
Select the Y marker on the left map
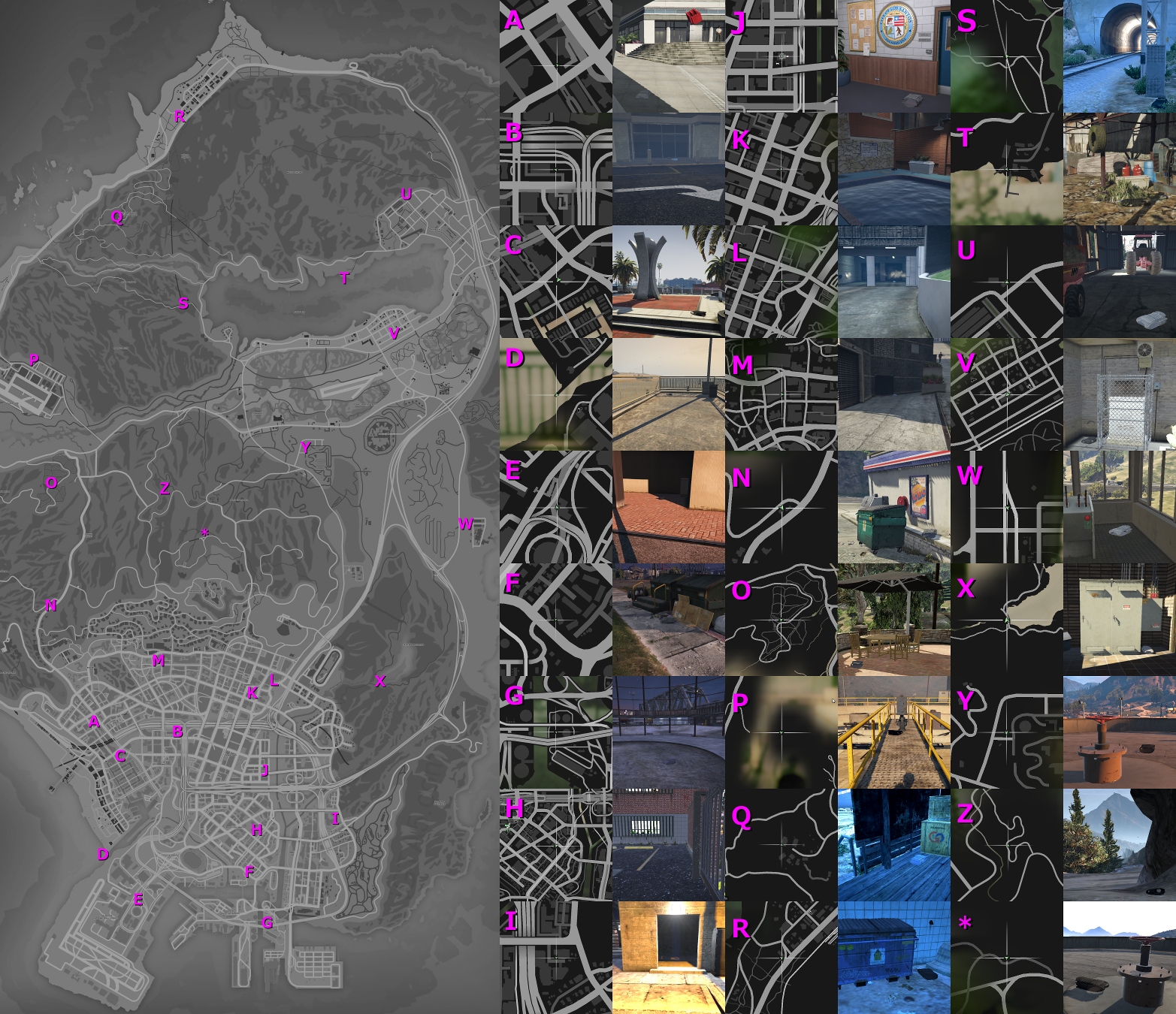(305, 447)
